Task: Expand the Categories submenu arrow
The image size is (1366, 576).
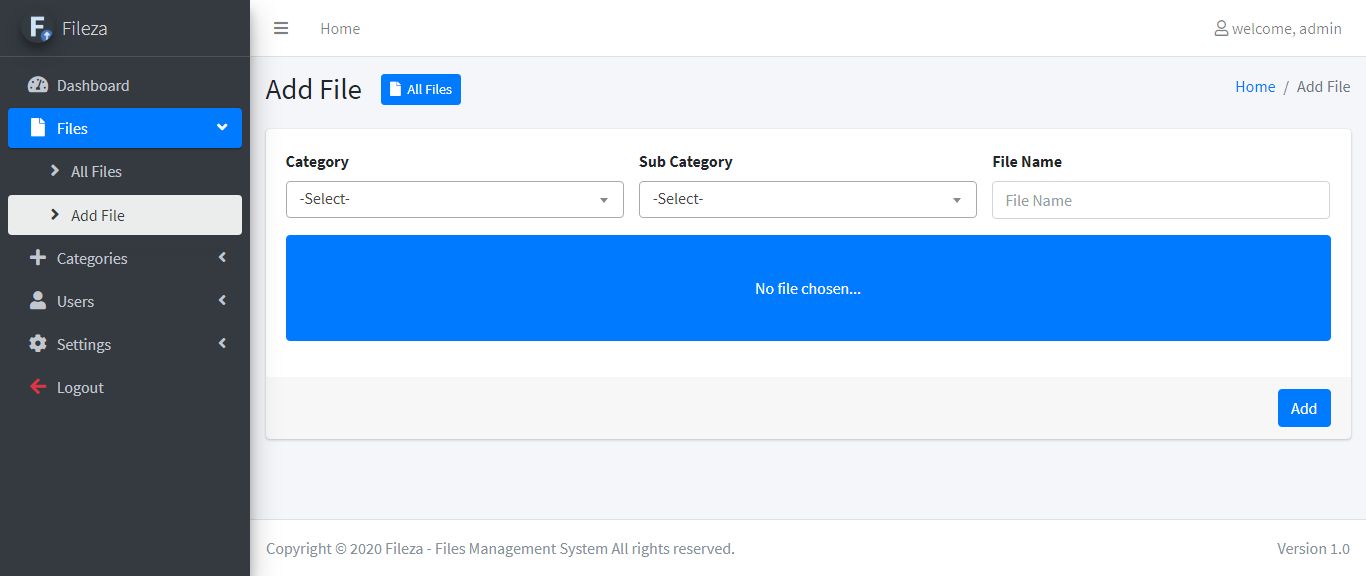Action: pyautogui.click(x=222, y=258)
